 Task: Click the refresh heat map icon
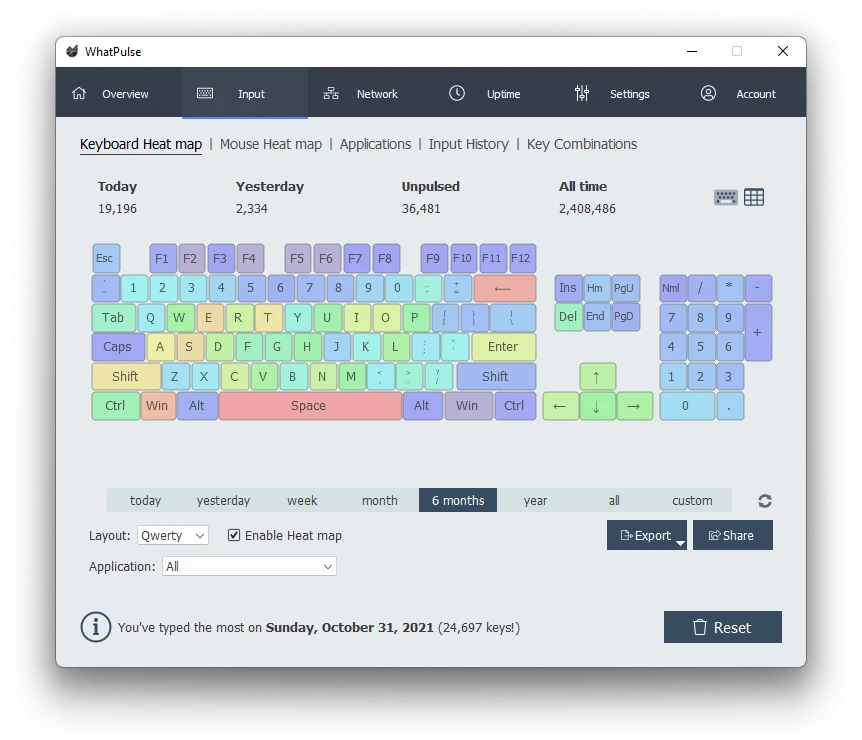point(765,501)
